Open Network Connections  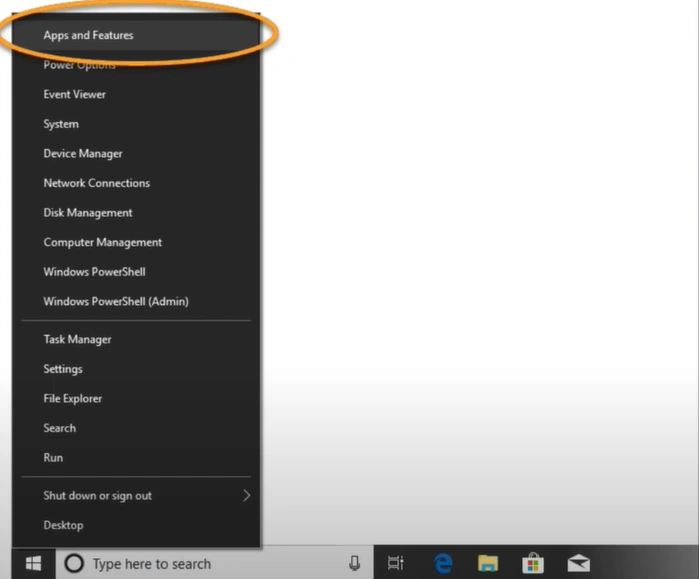(x=136, y=183)
